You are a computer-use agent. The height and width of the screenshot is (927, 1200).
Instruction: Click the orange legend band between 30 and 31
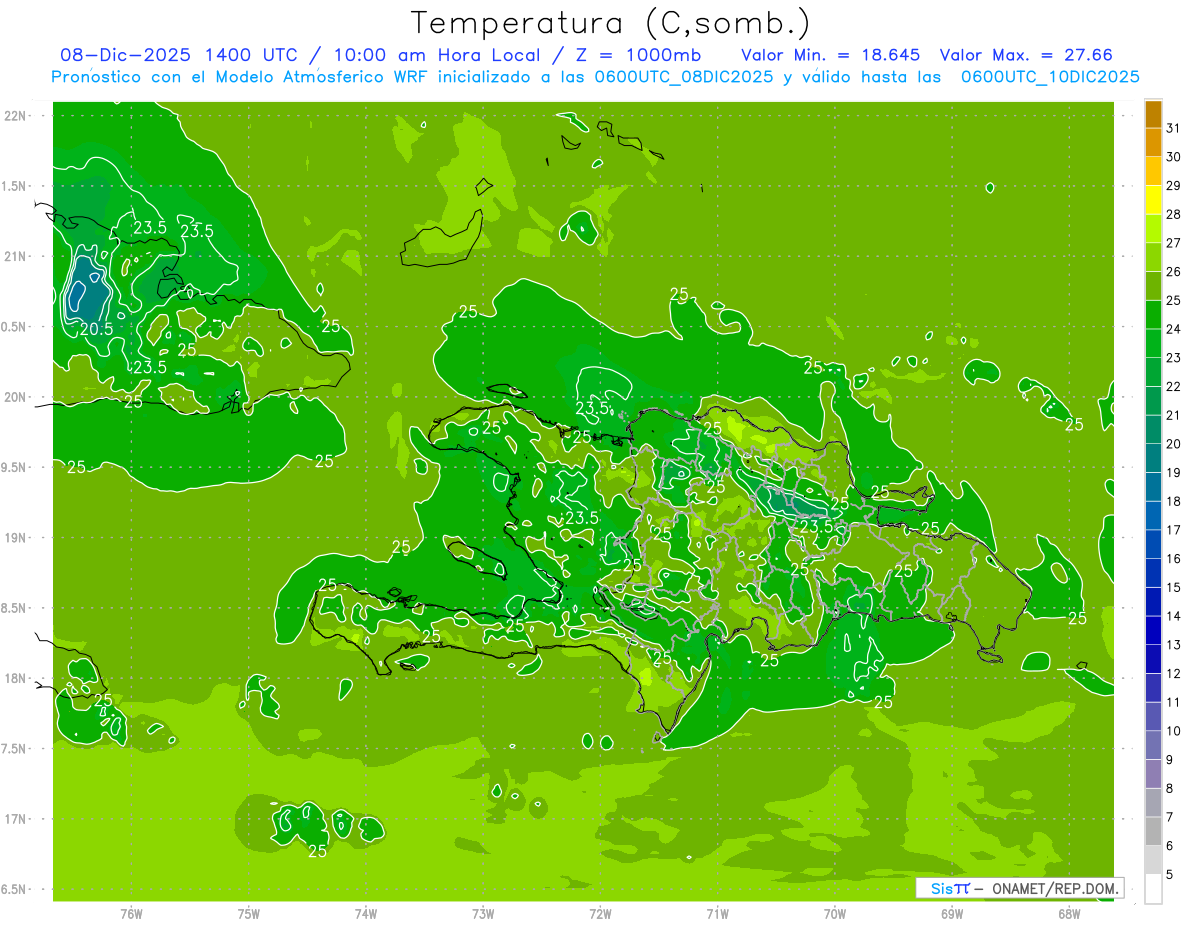pos(1153,143)
